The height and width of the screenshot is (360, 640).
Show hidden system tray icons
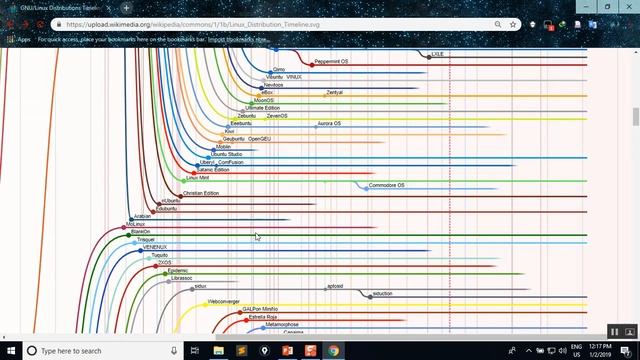(x=529, y=351)
